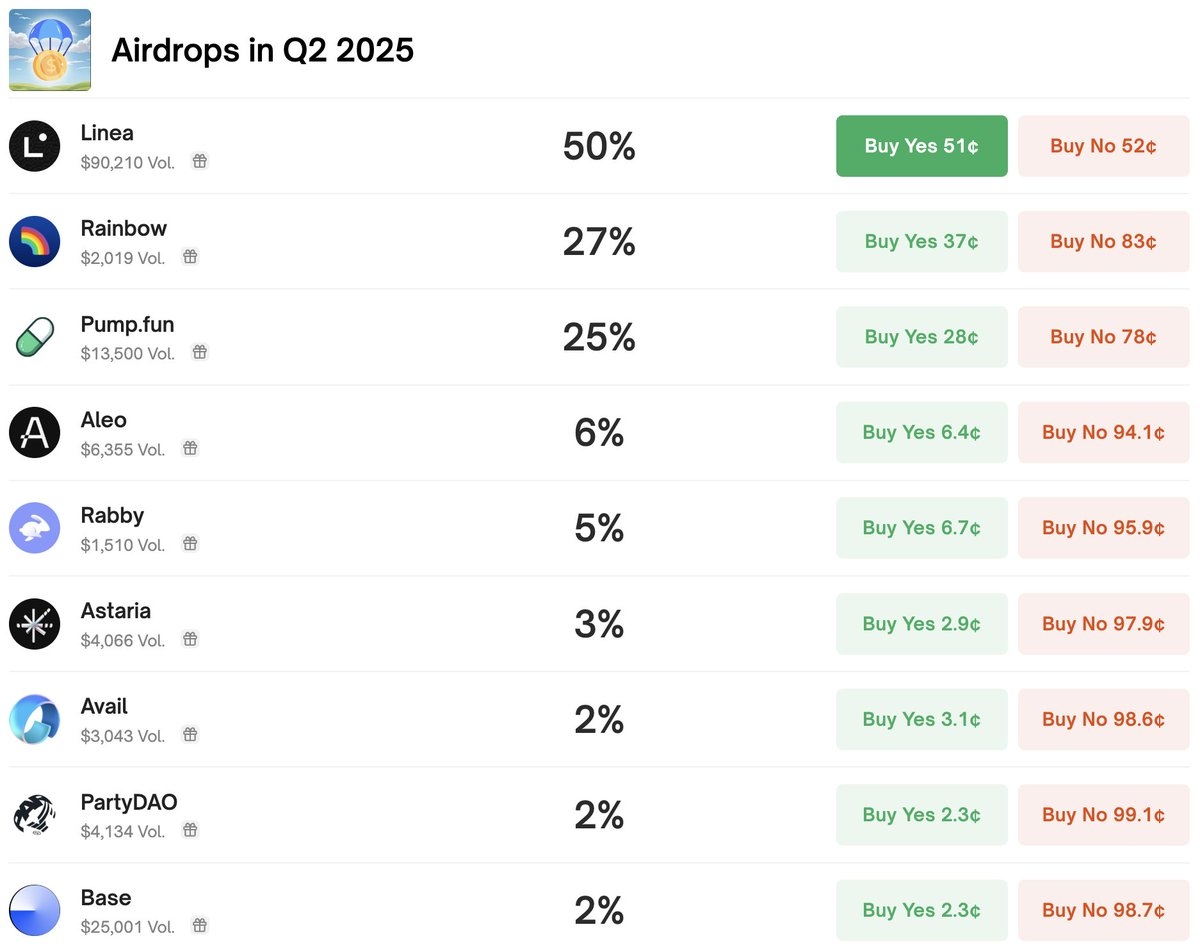This screenshot has width=1200, height=952.
Task: Select Buy Yes 6.4¢ for Aleo
Action: click(922, 433)
